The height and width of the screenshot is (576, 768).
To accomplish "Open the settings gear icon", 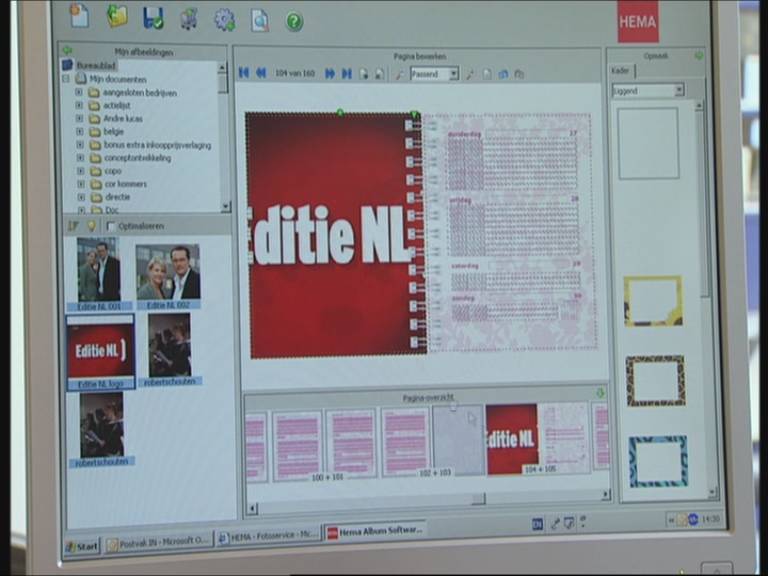I will tap(224, 19).
